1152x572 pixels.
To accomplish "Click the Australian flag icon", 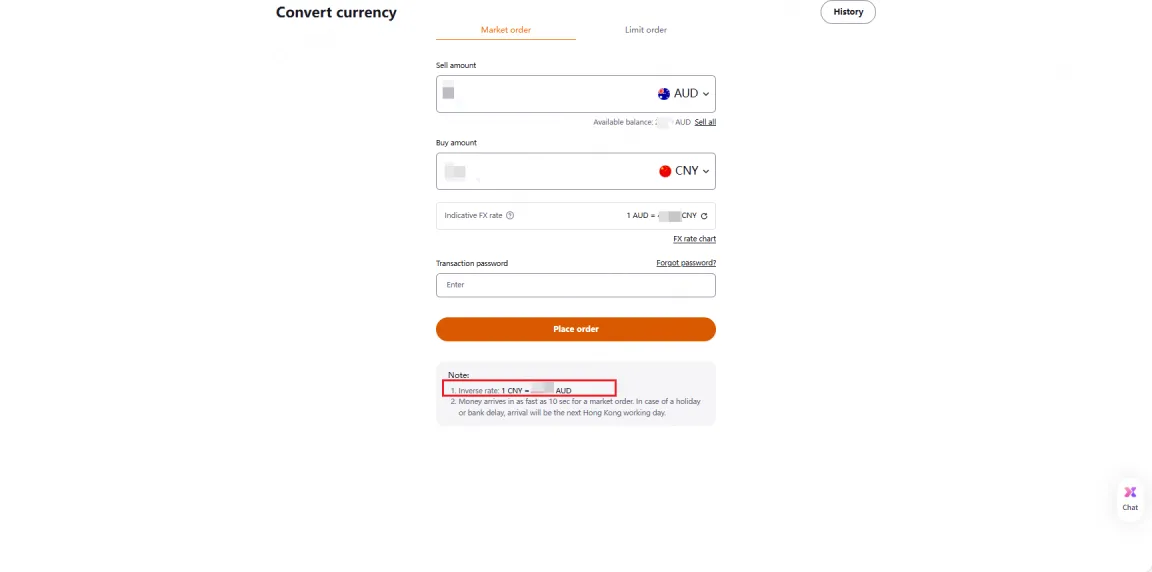I will [664, 94].
